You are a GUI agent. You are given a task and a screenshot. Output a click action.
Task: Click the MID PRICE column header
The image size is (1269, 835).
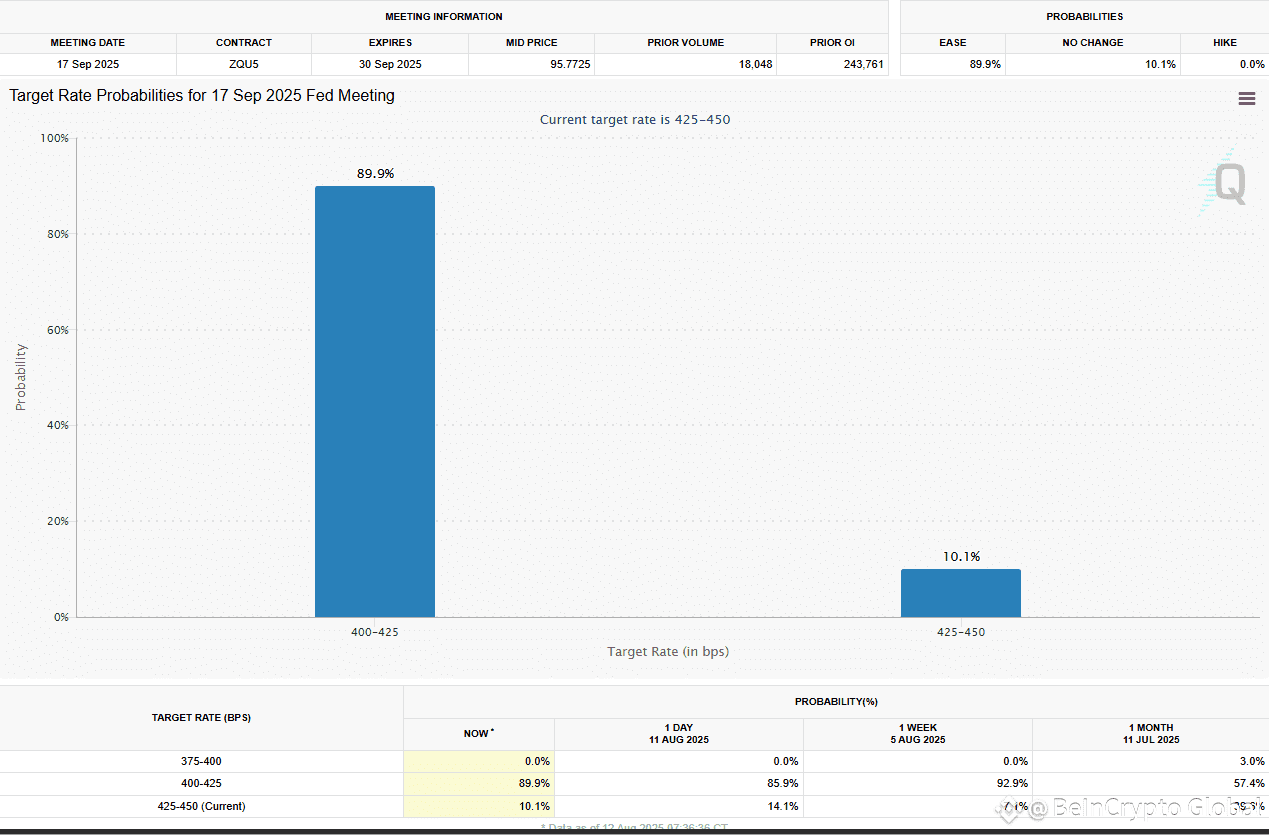click(x=531, y=43)
